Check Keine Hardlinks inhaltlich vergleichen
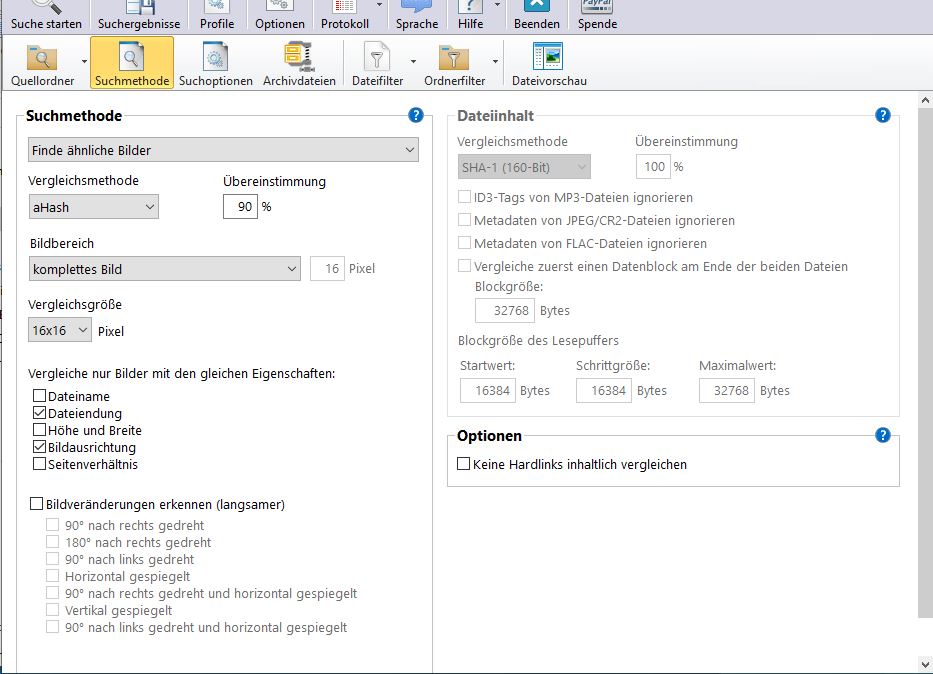The width and height of the screenshot is (933, 674). pos(463,465)
